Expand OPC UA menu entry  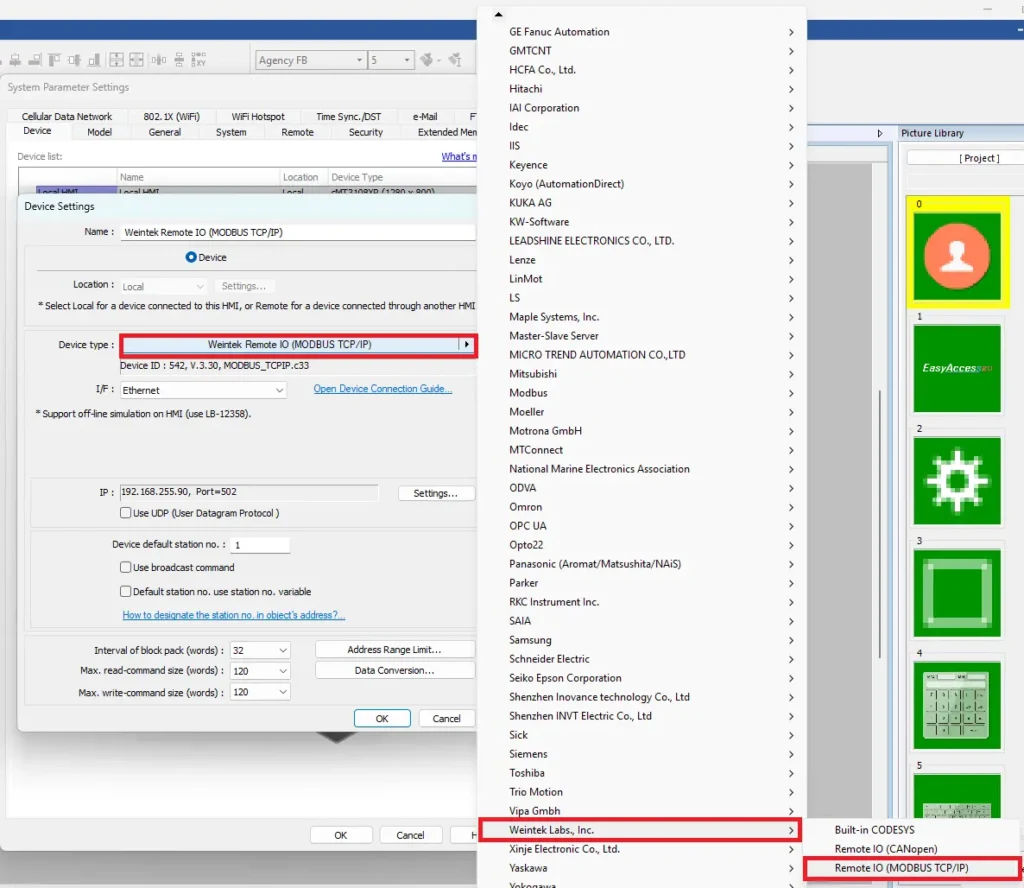[640, 526]
